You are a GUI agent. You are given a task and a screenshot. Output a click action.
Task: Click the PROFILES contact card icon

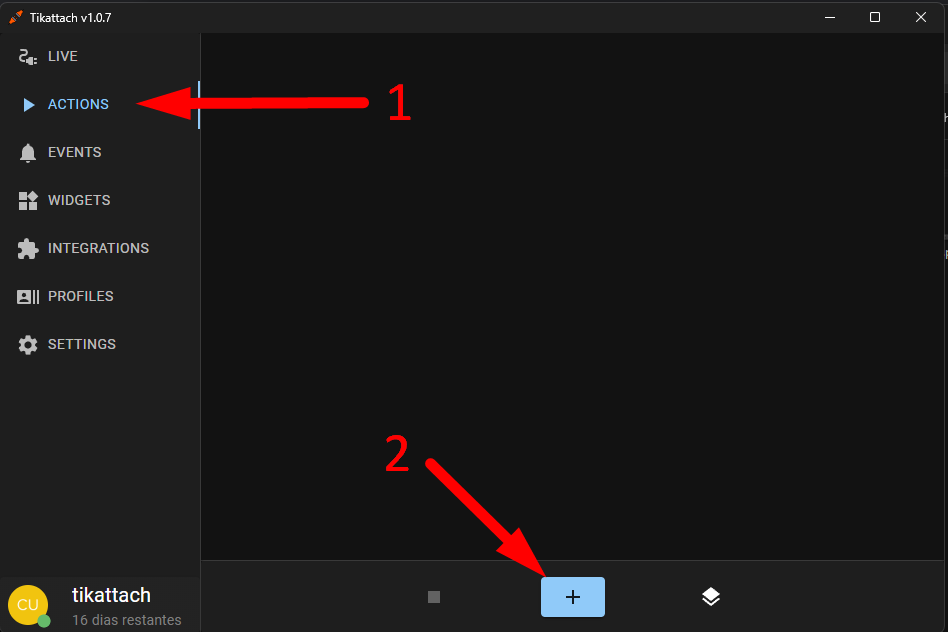28,296
